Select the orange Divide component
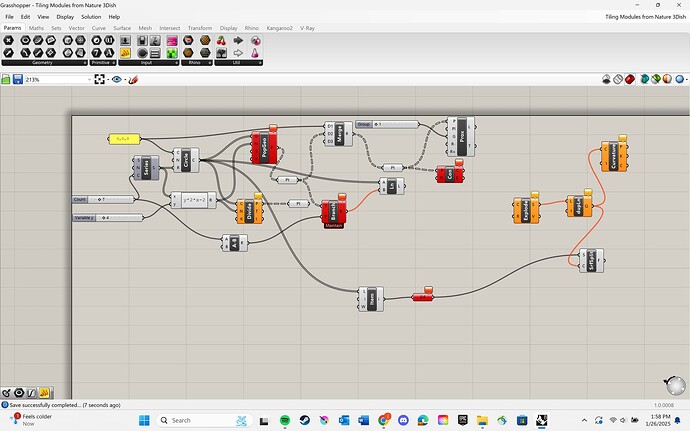The height and width of the screenshot is (431, 690). [x=250, y=211]
